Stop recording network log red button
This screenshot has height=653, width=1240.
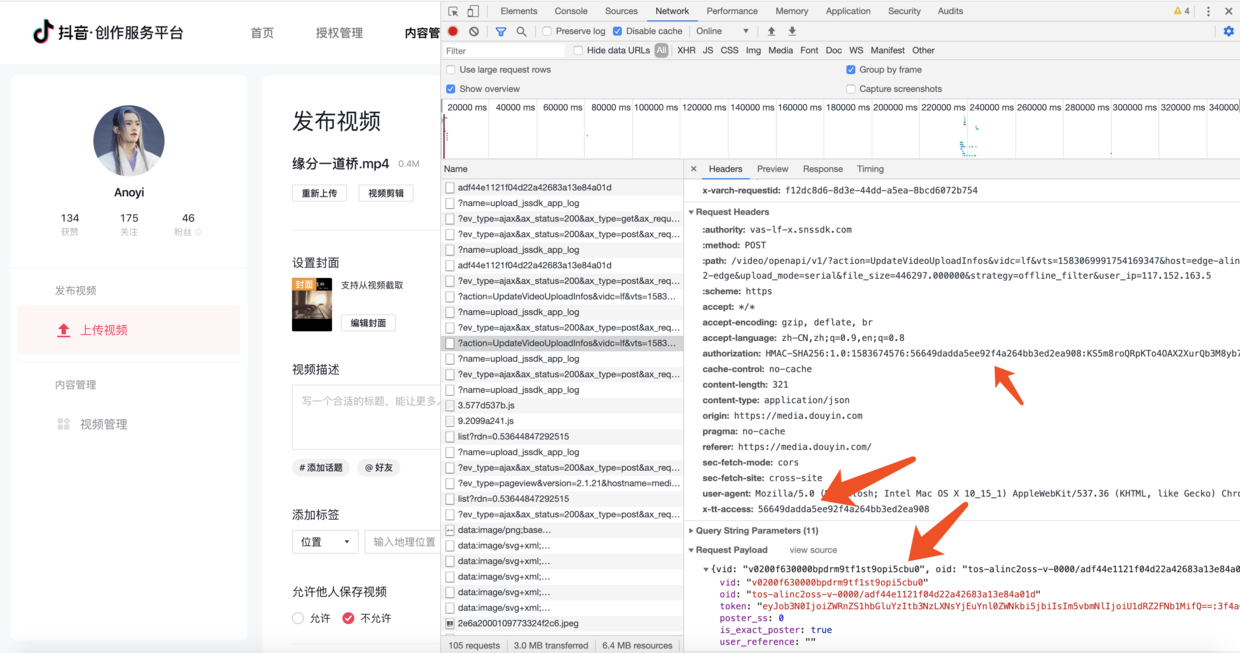pos(453,31)
